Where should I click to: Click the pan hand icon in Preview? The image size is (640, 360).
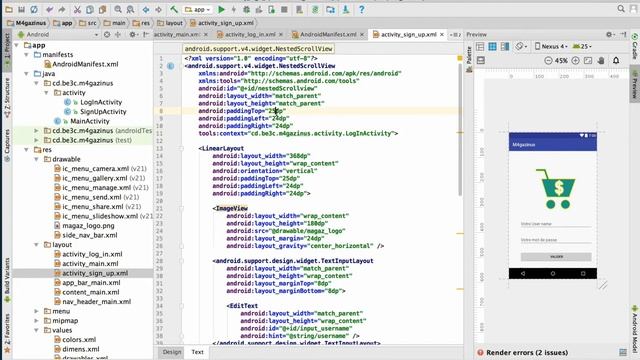(x=601, y=60)
